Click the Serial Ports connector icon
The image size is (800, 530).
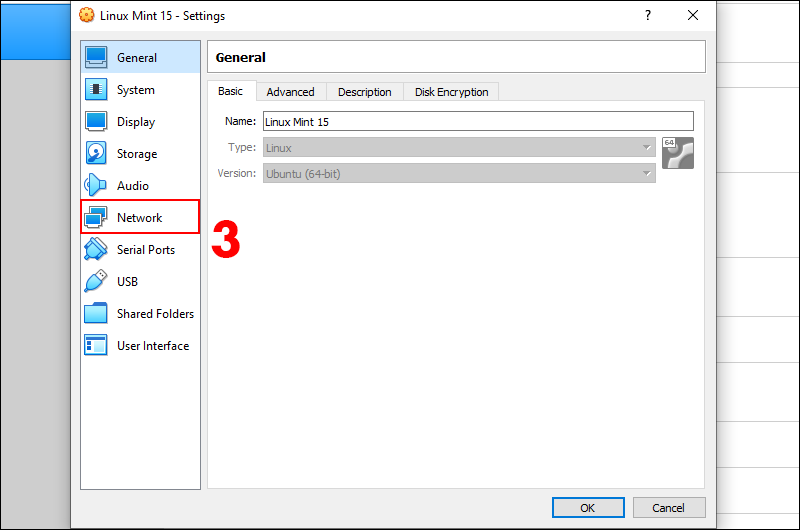[96, 249]
